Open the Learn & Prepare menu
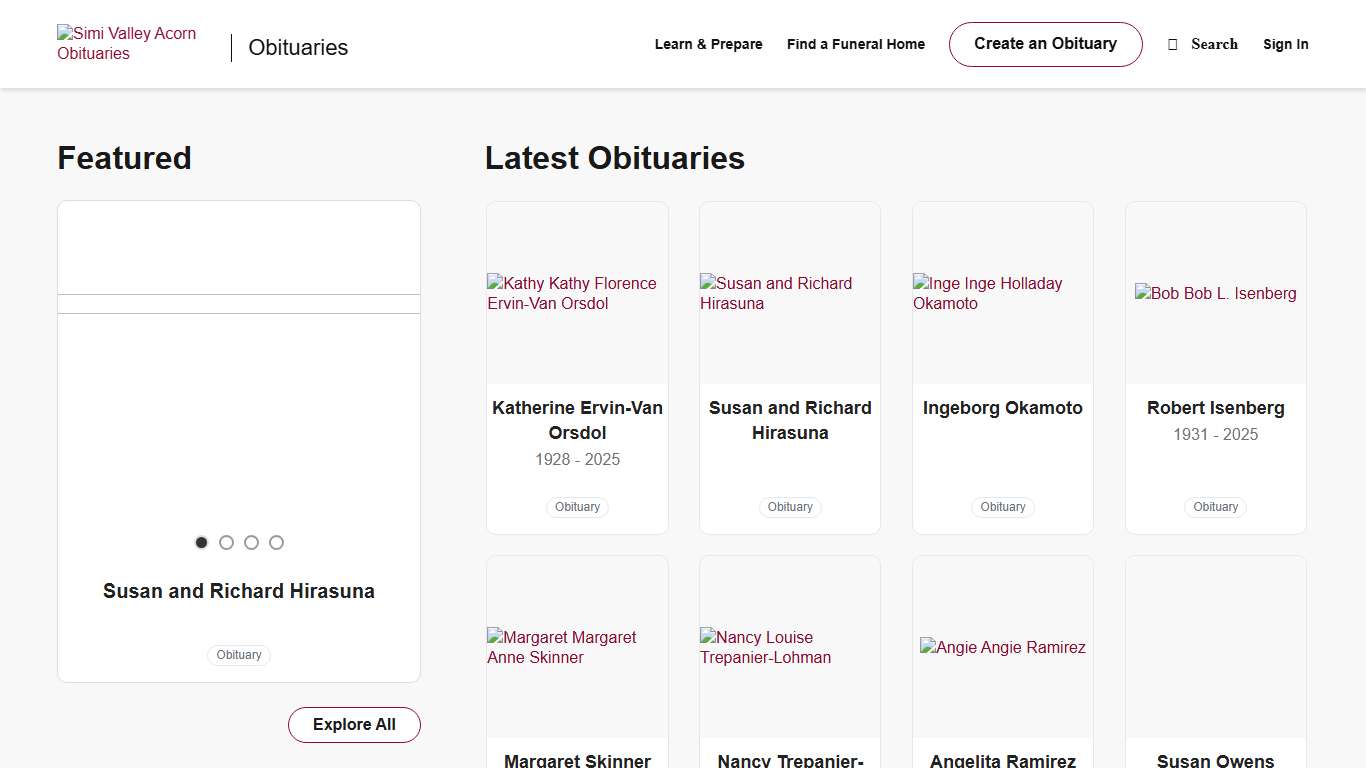Image resolution: width=1366 pixels, height=768 pixels. click(x=708, y=44)
